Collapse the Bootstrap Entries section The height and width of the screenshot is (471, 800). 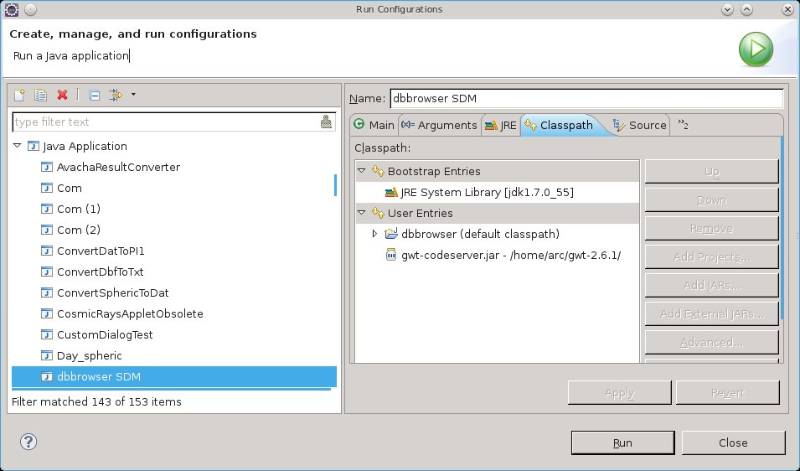[362, 171]
